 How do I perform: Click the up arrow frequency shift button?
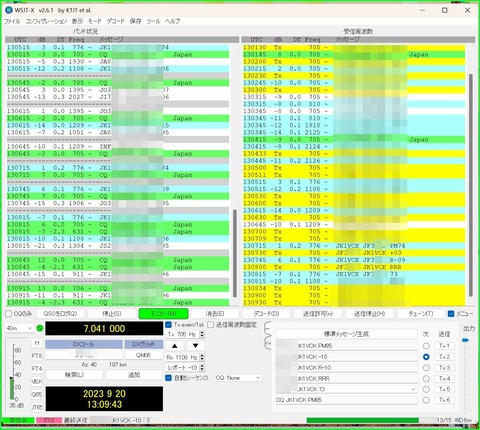click(x=175, y=346)
